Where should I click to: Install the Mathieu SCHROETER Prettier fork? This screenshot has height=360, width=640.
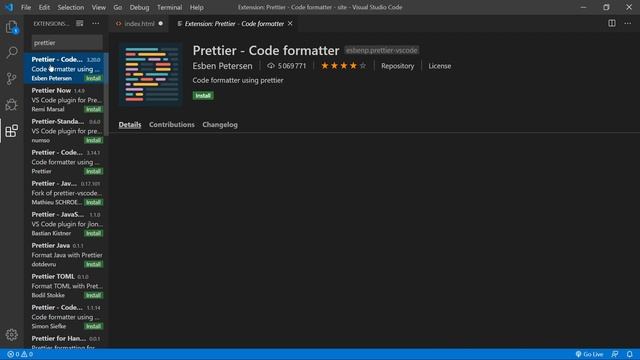tap(93, 202)
